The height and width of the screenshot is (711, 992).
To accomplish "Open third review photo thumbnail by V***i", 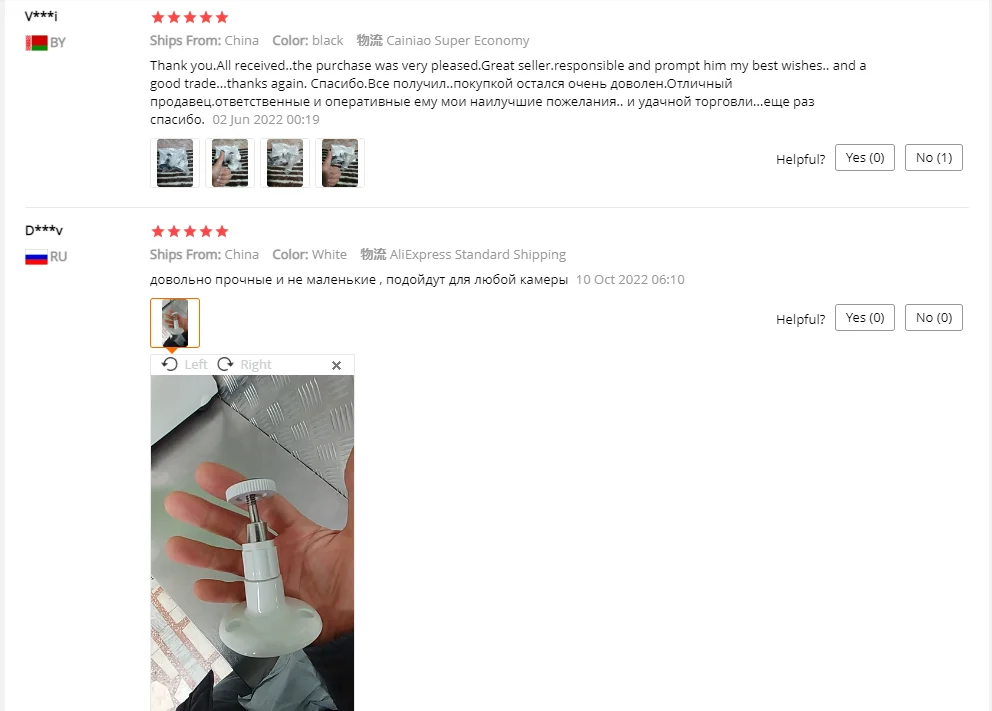I will tap(285, 163).
